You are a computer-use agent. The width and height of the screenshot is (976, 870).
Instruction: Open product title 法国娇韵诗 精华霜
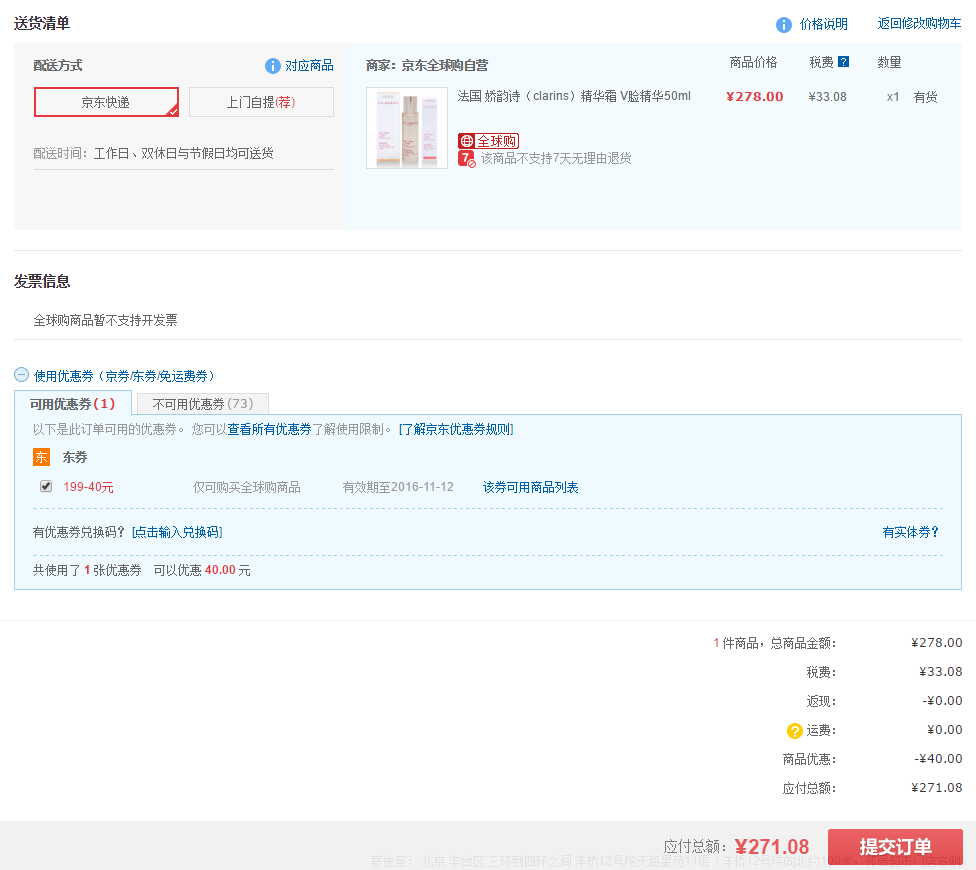point(574,96)
